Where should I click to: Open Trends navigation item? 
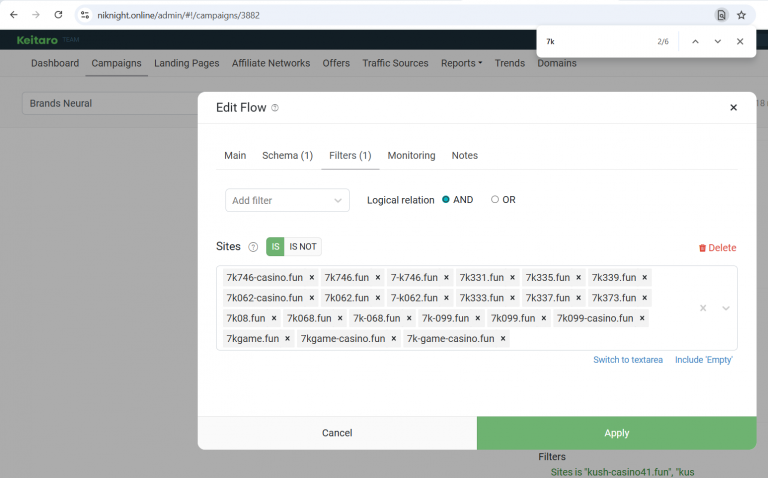[x=510, y=63]
